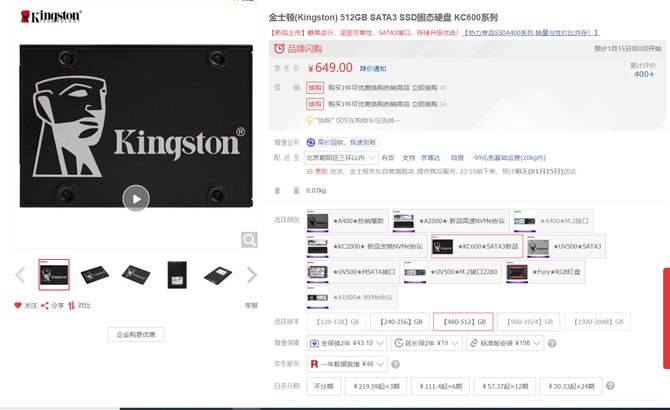This screenshot has height=410, width=670.
Task: Click the 对比 compare icon
Action: coord(72,305)
